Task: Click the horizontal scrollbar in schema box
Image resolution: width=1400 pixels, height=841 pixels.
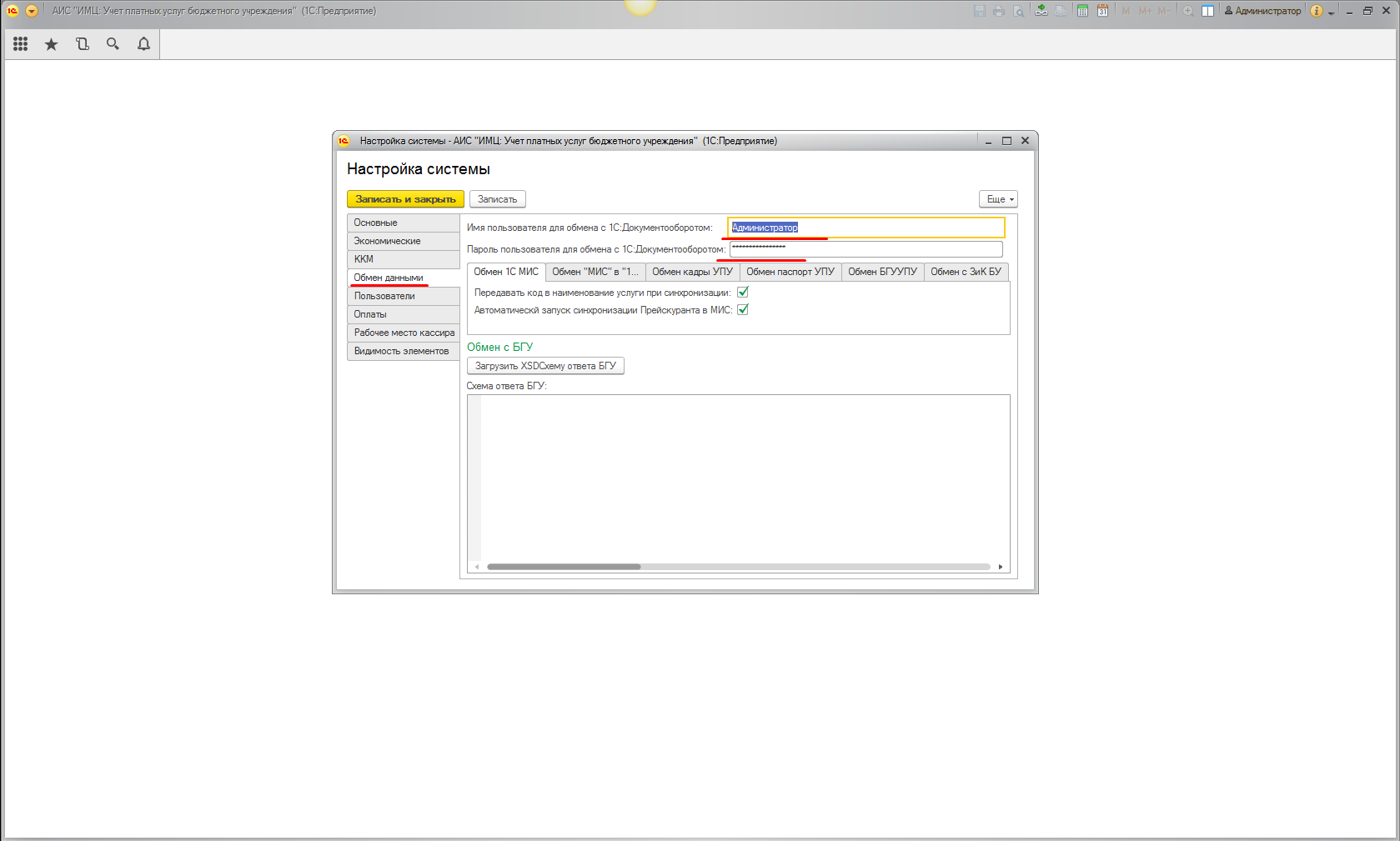Action: 564,567
